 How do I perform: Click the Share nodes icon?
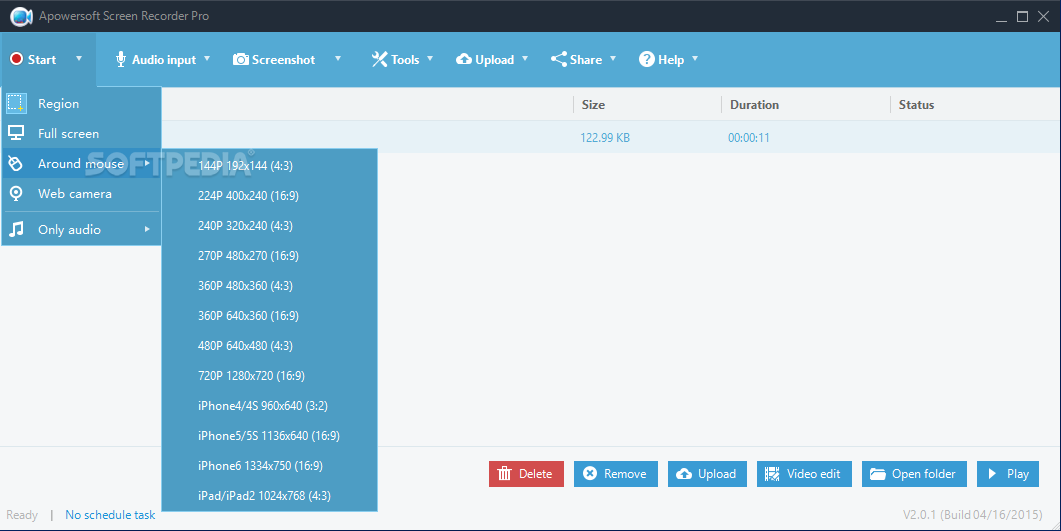(x=558, y=60)
